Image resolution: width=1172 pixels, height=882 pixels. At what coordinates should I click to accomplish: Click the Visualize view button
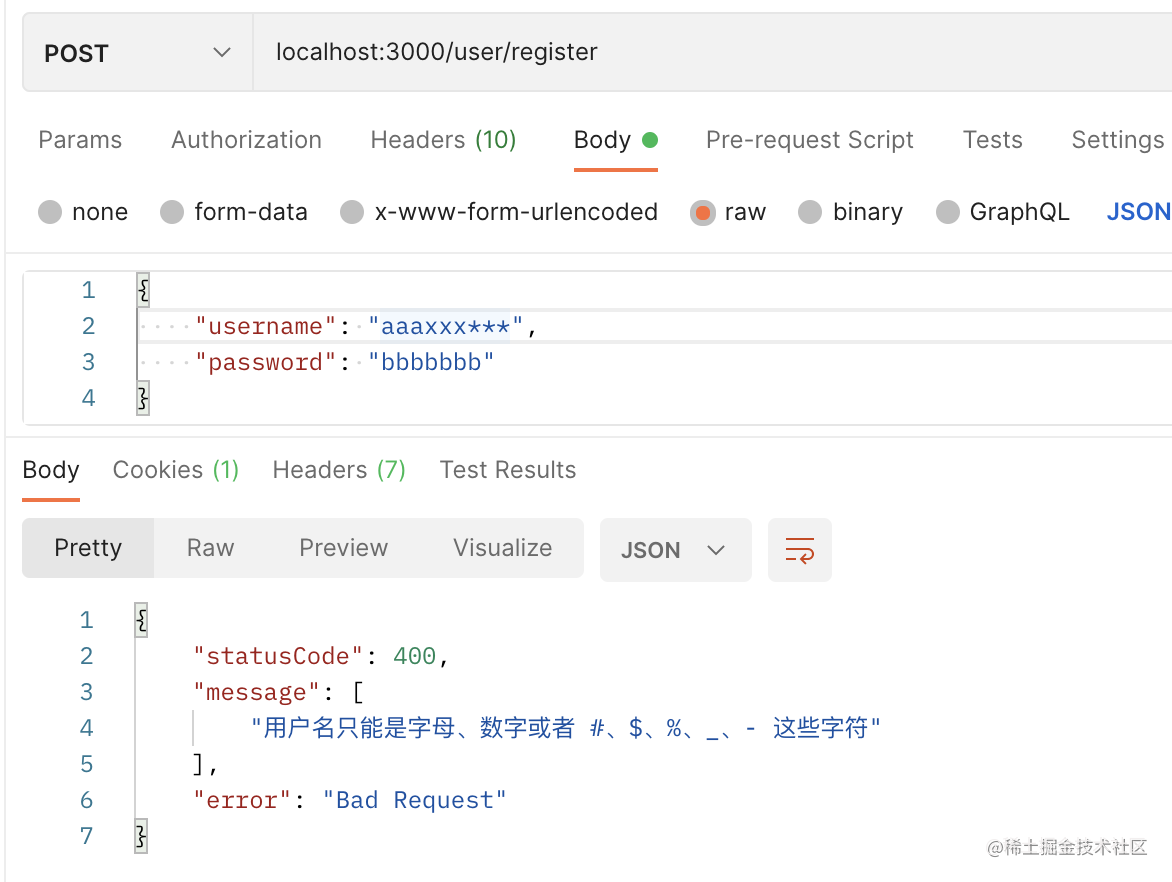[x=502, y=548]
